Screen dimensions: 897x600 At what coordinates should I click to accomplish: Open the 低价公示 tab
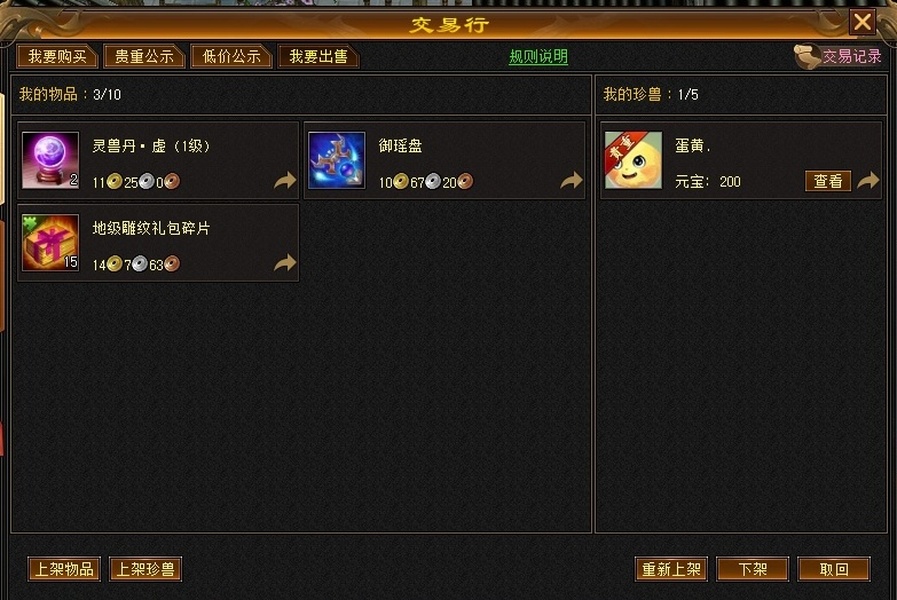click(x=231, y=57)
